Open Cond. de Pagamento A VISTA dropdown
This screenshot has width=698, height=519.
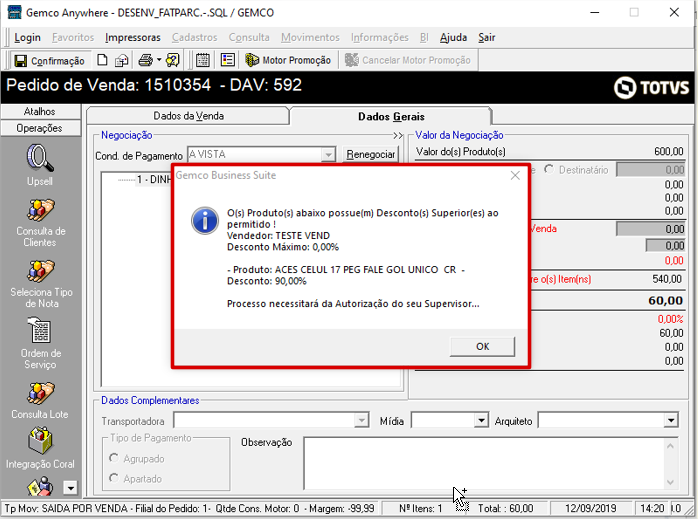(328, 154)
